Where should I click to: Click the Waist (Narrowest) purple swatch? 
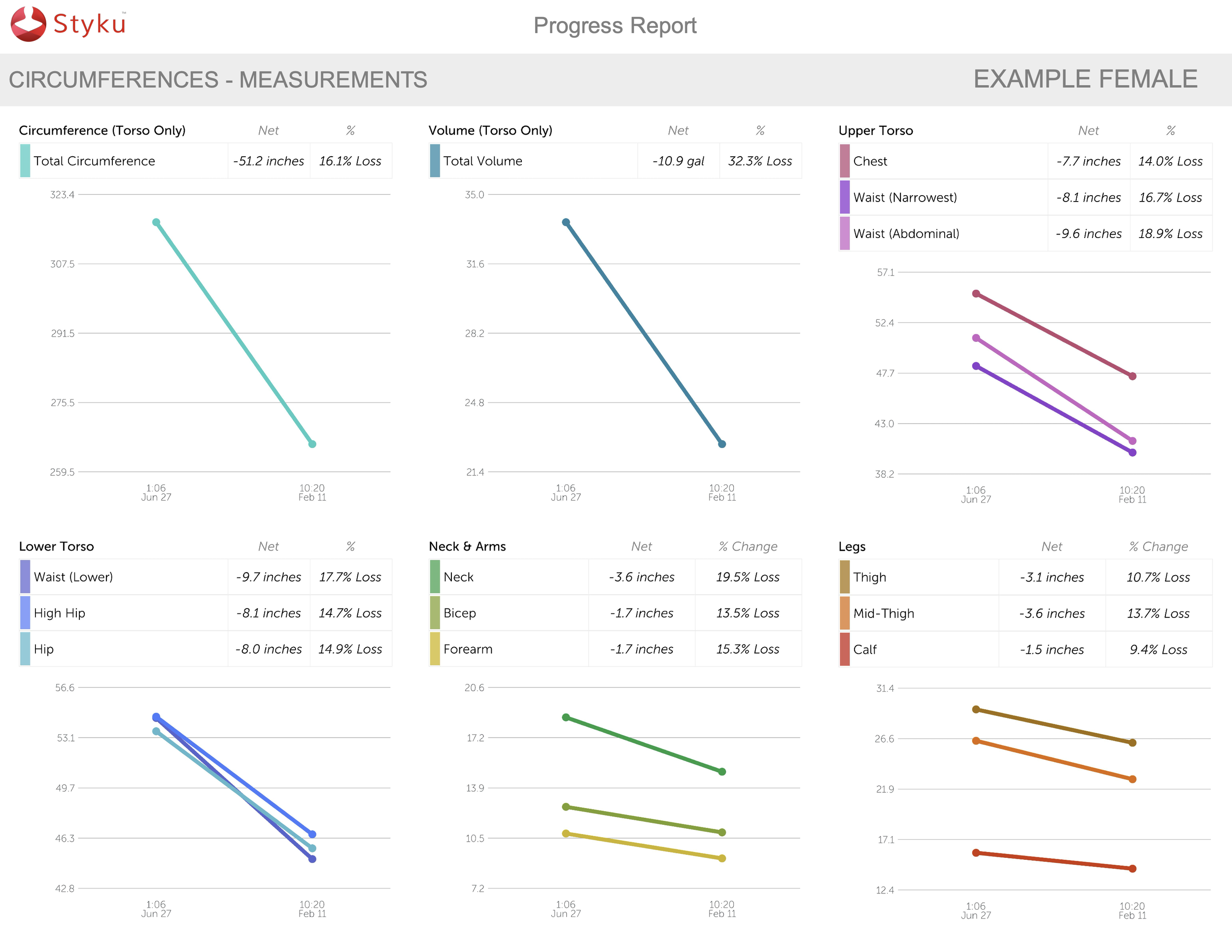pyautogui.click(x=845, y=197)
